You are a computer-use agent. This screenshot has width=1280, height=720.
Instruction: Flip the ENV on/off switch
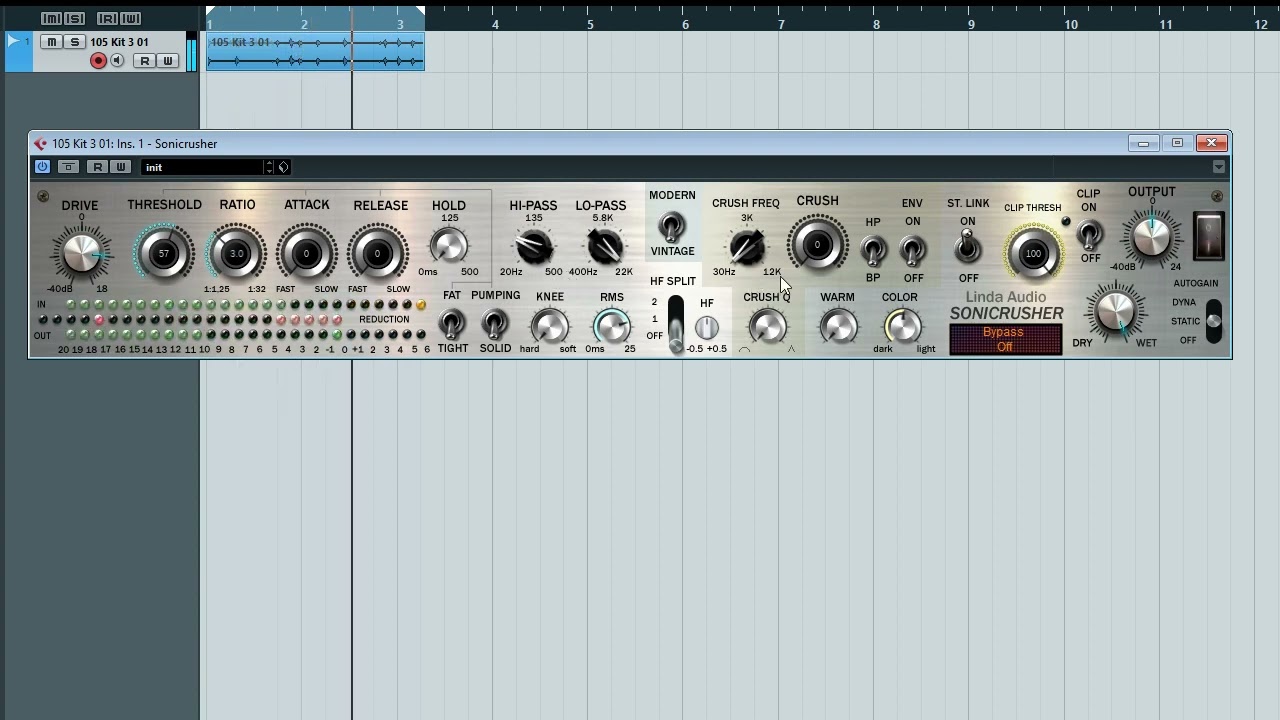(x=912, y=249)
